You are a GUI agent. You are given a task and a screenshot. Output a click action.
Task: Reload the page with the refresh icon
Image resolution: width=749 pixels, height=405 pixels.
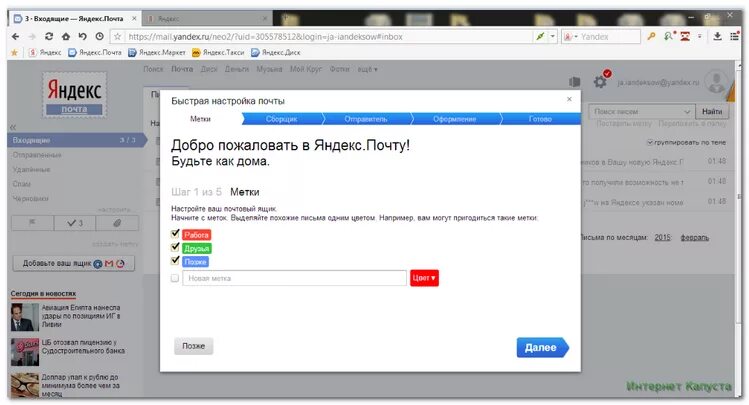(49, 37)
